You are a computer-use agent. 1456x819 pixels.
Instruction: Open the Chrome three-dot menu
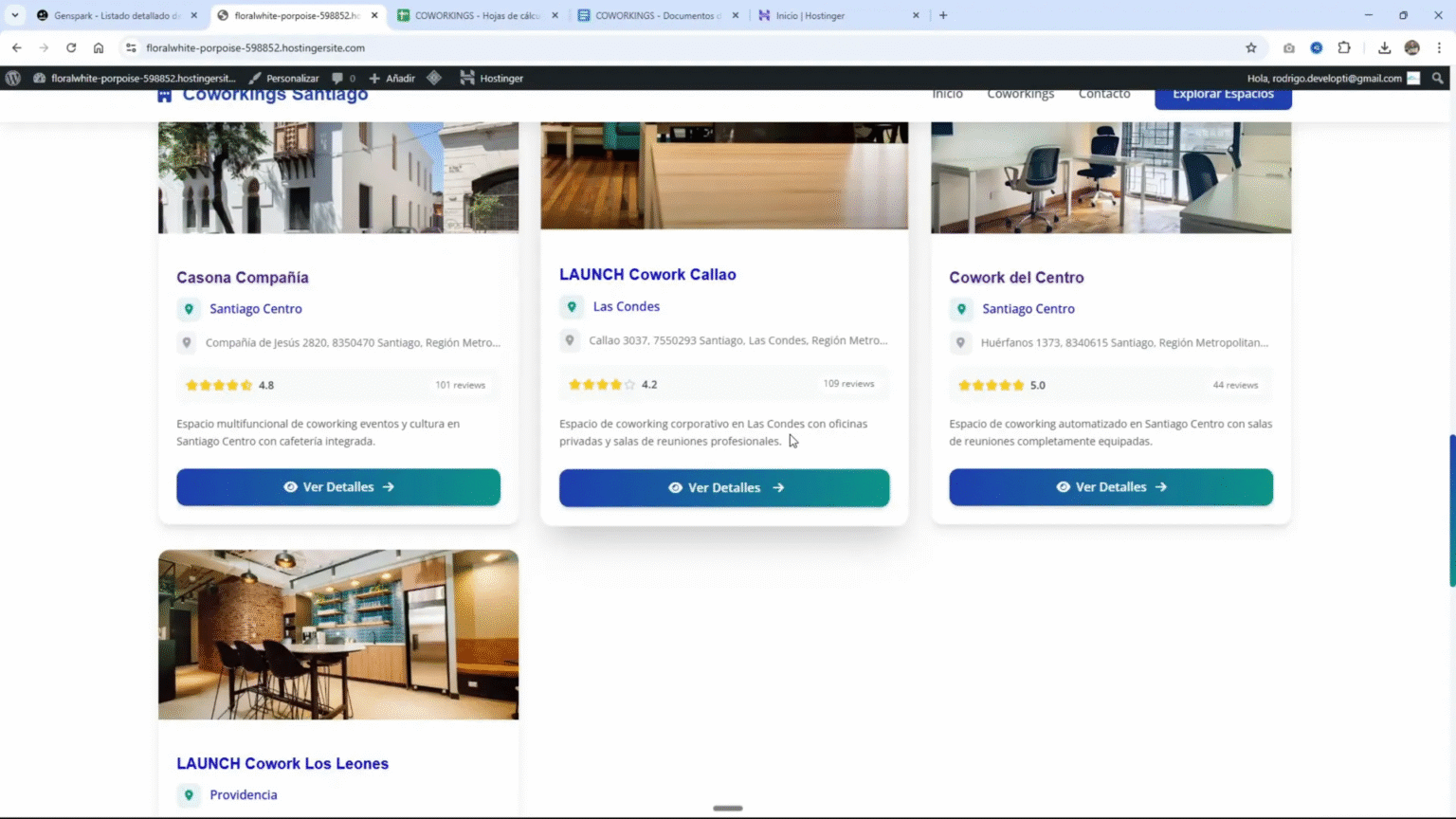coord(1439,47)
